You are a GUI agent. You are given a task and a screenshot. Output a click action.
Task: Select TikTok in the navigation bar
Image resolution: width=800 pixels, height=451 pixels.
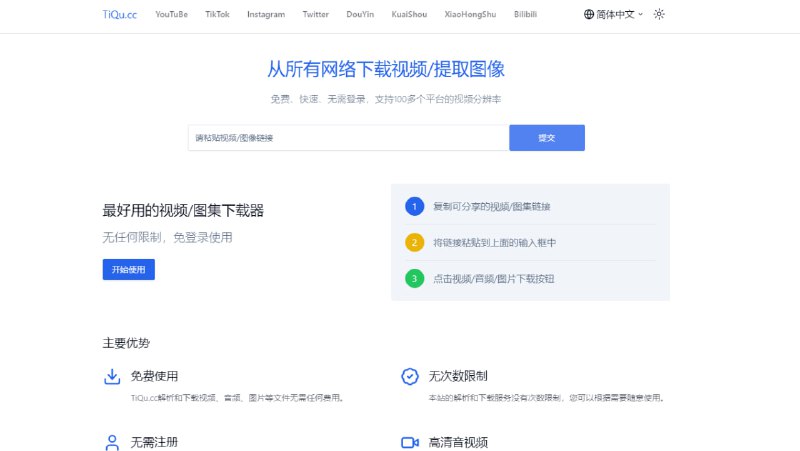coord(217,15)
